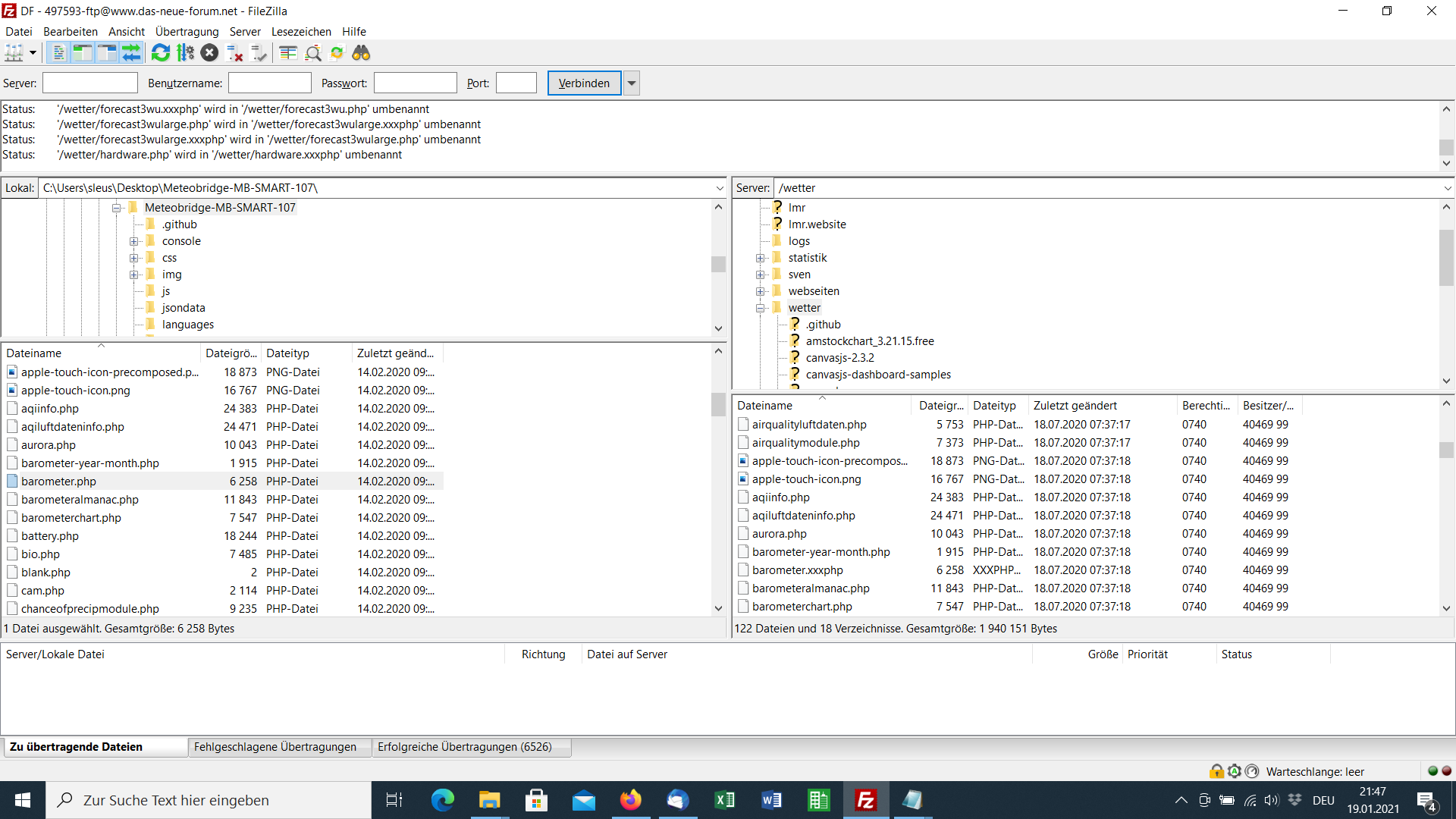Viewport: 1456px width, 819px height.
Task: Refresh file and folder lists
Action: click(161, 53)
